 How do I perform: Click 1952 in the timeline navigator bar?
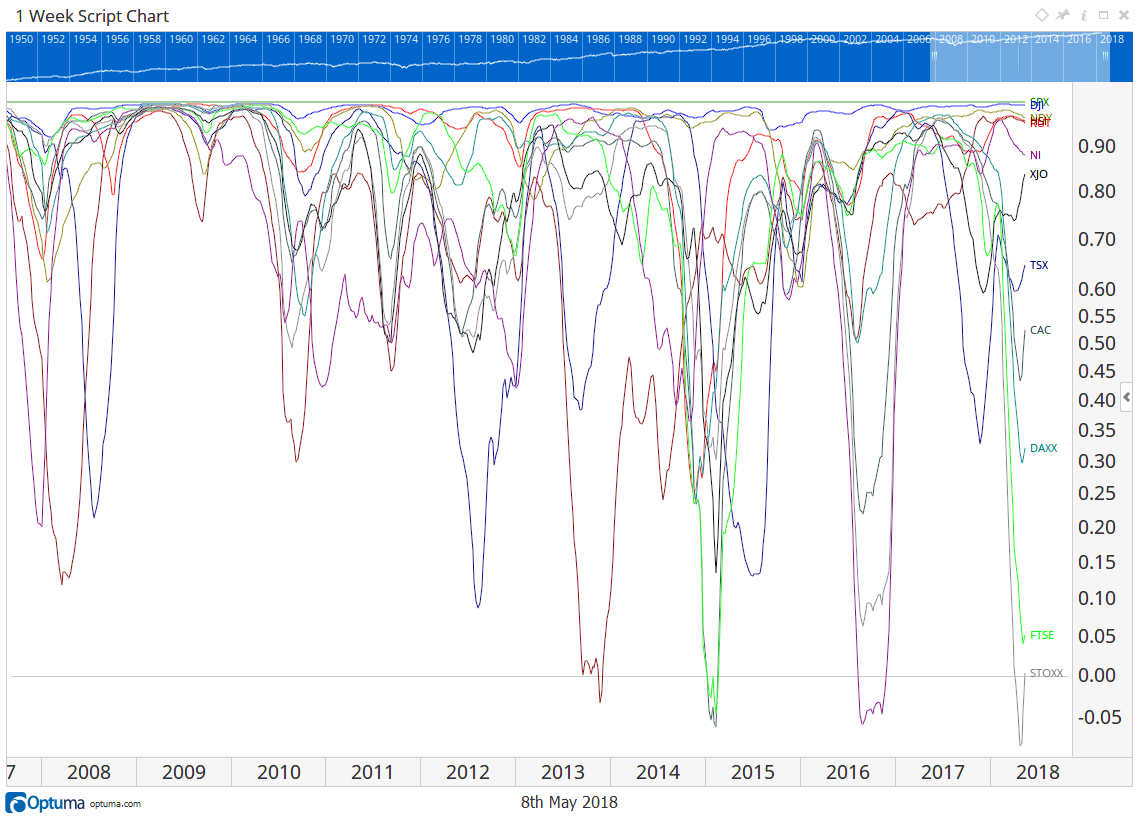pyautogui.click(x=52, y=38)
